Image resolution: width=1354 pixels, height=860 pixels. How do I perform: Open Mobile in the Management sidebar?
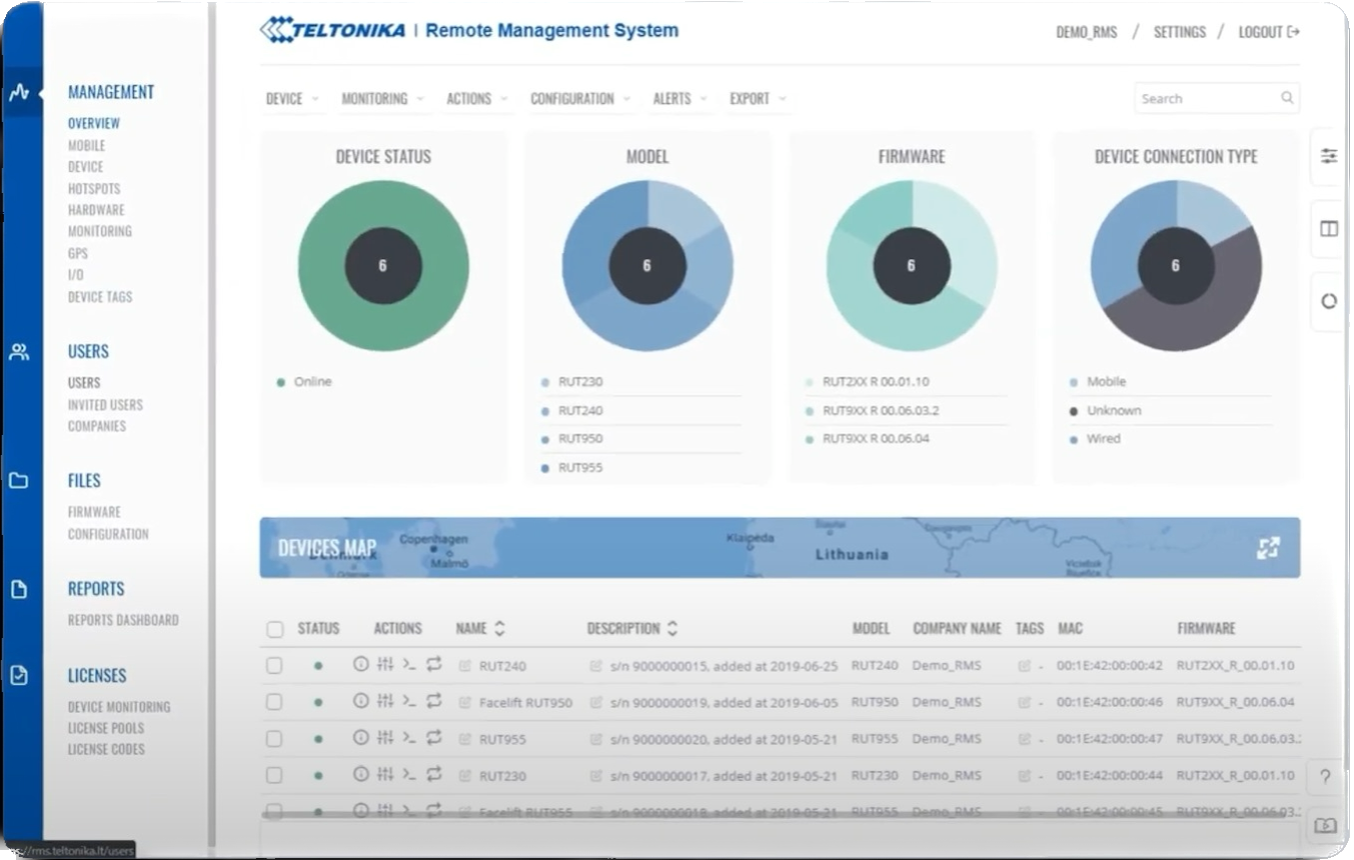(x=87, y=146)
